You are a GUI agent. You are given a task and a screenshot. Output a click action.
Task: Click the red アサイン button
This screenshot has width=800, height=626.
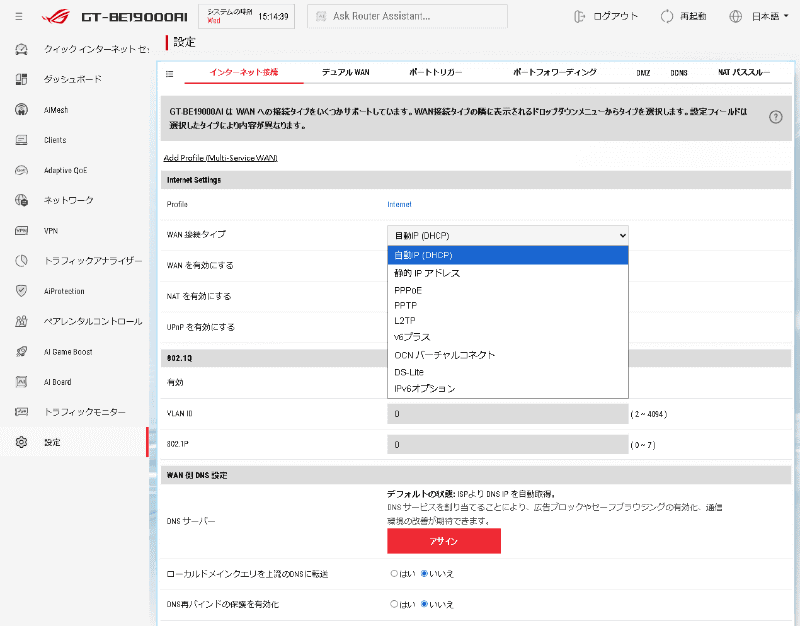click(x=444, y=541)
